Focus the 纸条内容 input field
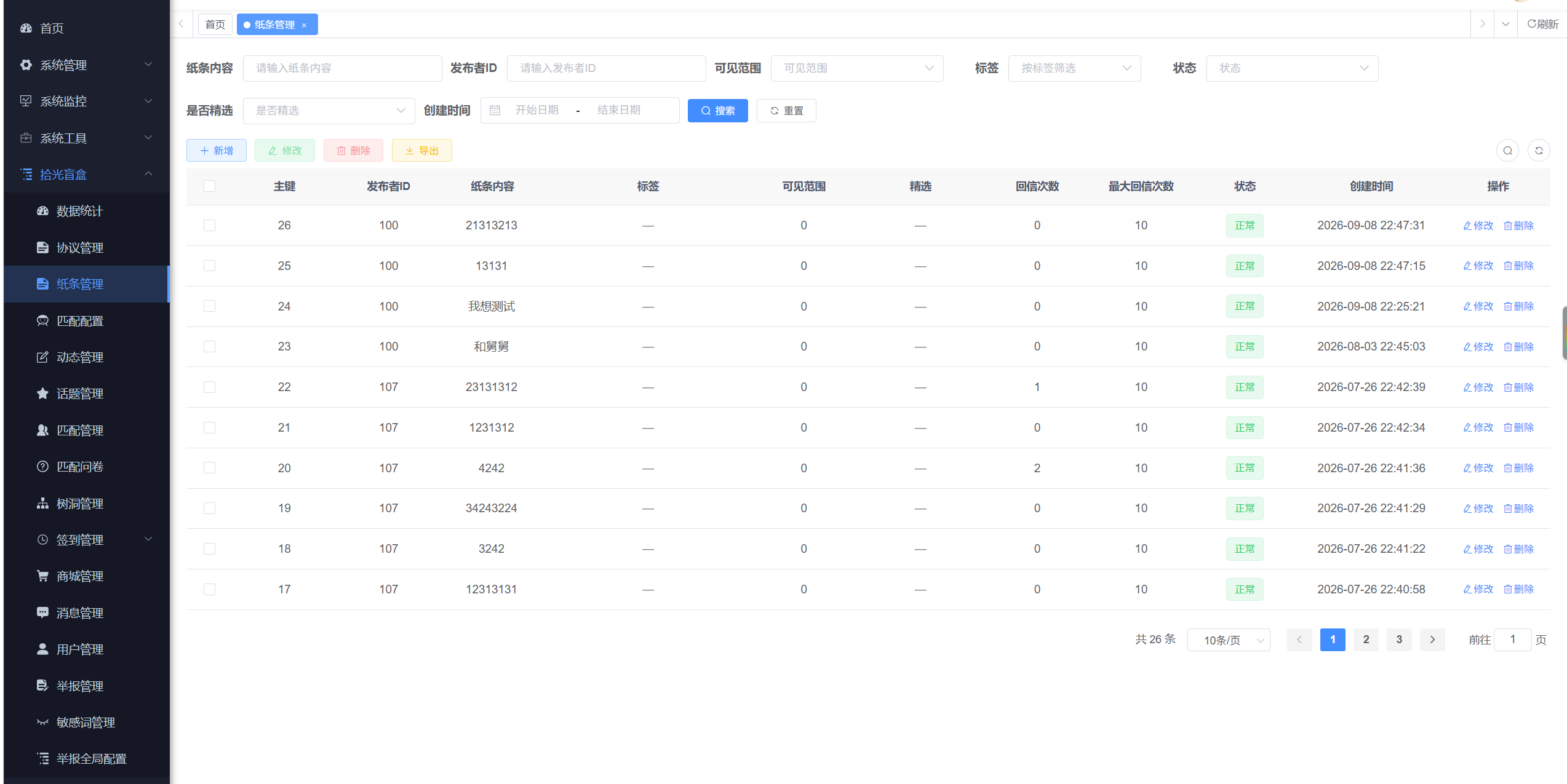Image resolution: width=1567 pixels, height=784 pixels. [x=343, y=68]
